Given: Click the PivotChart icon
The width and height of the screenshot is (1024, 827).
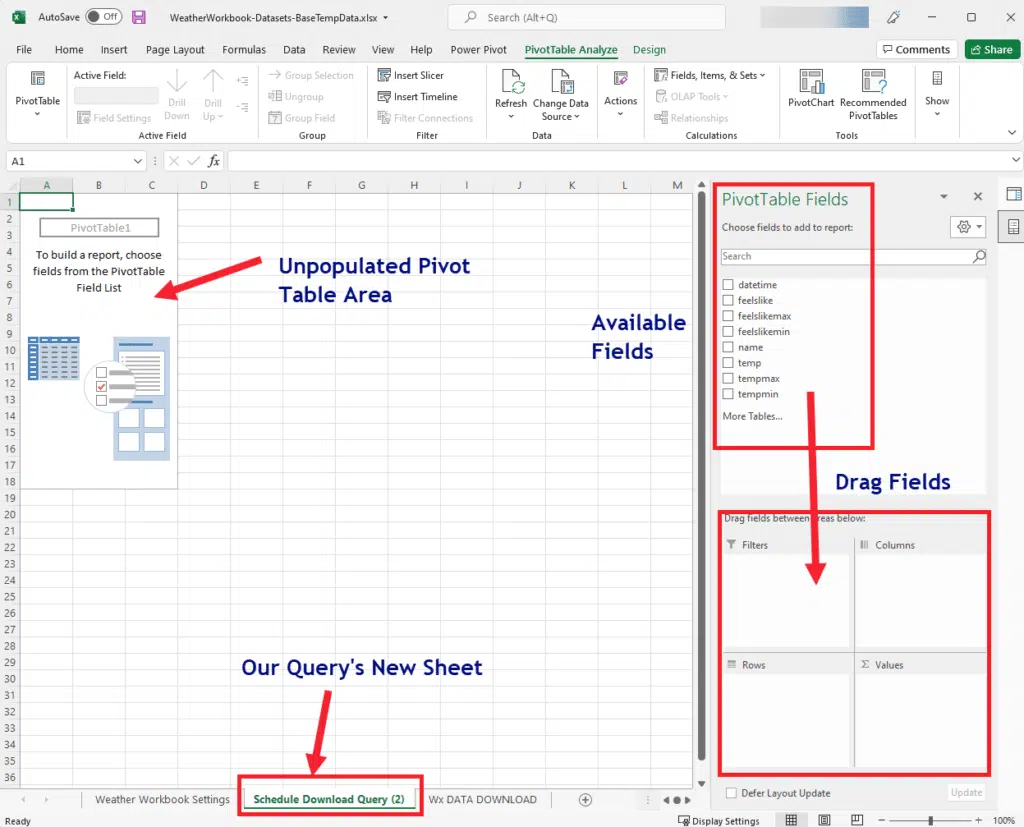Looking at the screenshot, I should tap(811, 84).
